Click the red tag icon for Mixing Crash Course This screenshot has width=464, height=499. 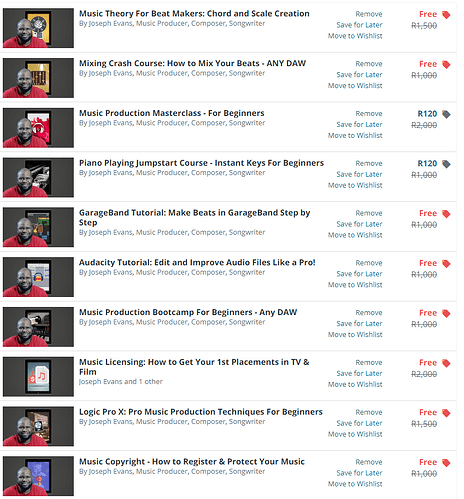446,64
